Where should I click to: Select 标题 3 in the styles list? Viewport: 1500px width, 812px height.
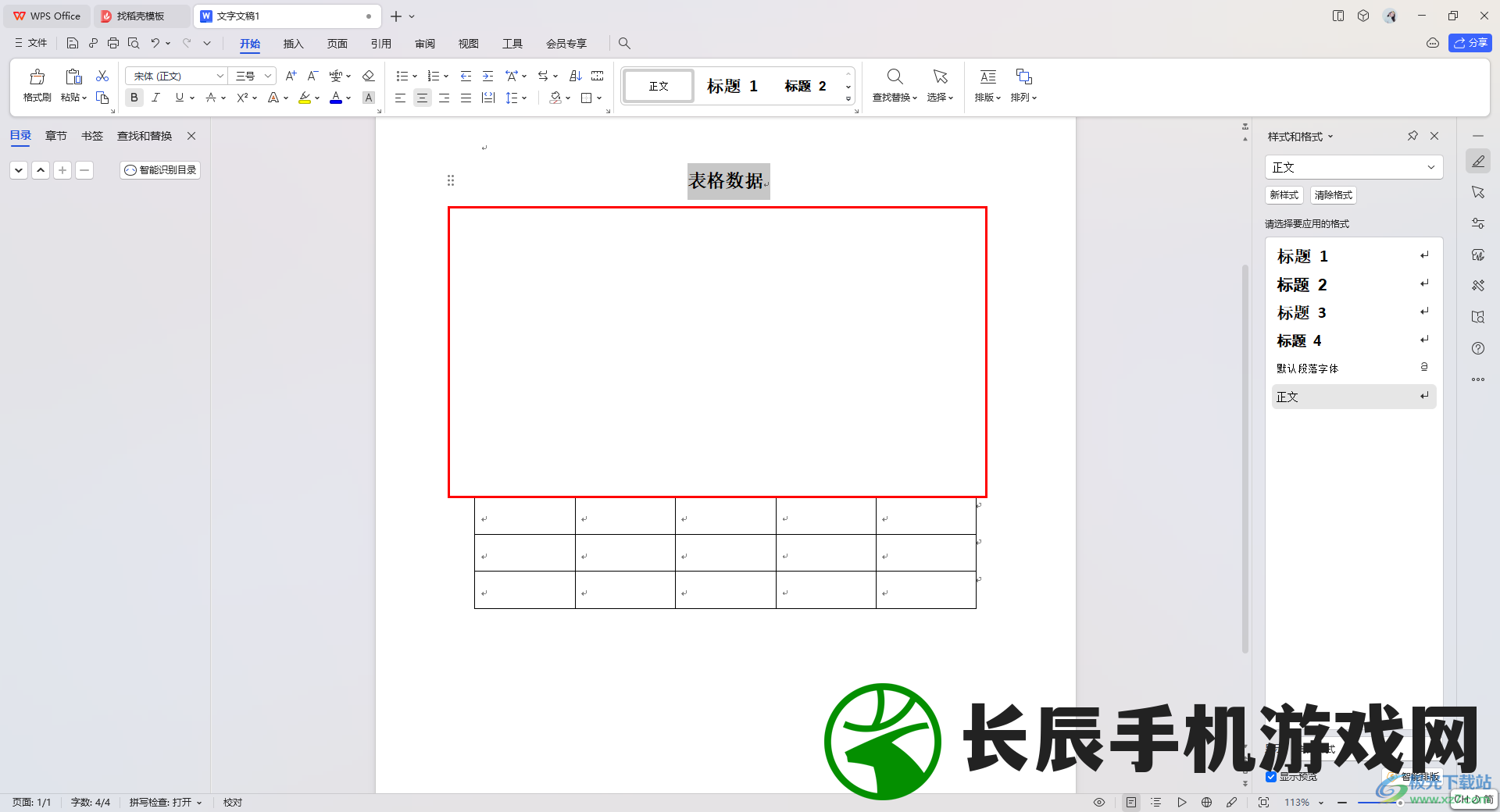tap(1353, 312)
